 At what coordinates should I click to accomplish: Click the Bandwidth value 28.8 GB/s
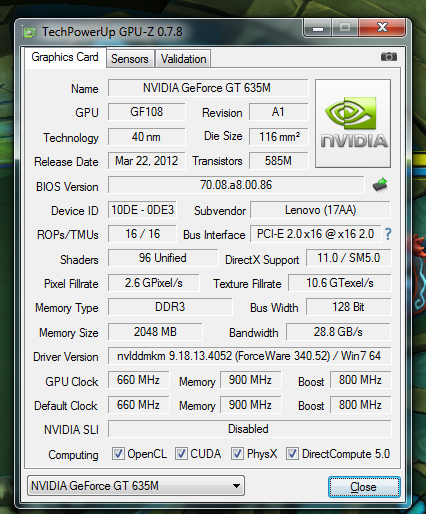click(338, 332)
